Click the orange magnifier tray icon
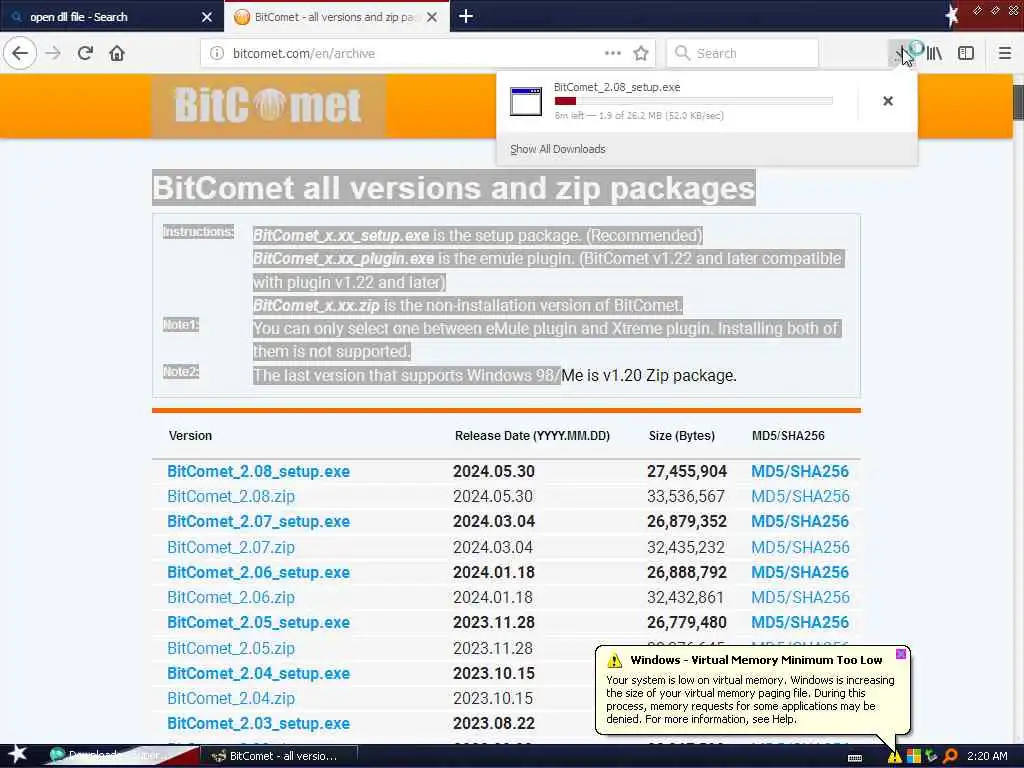 [x=951, y=756]
